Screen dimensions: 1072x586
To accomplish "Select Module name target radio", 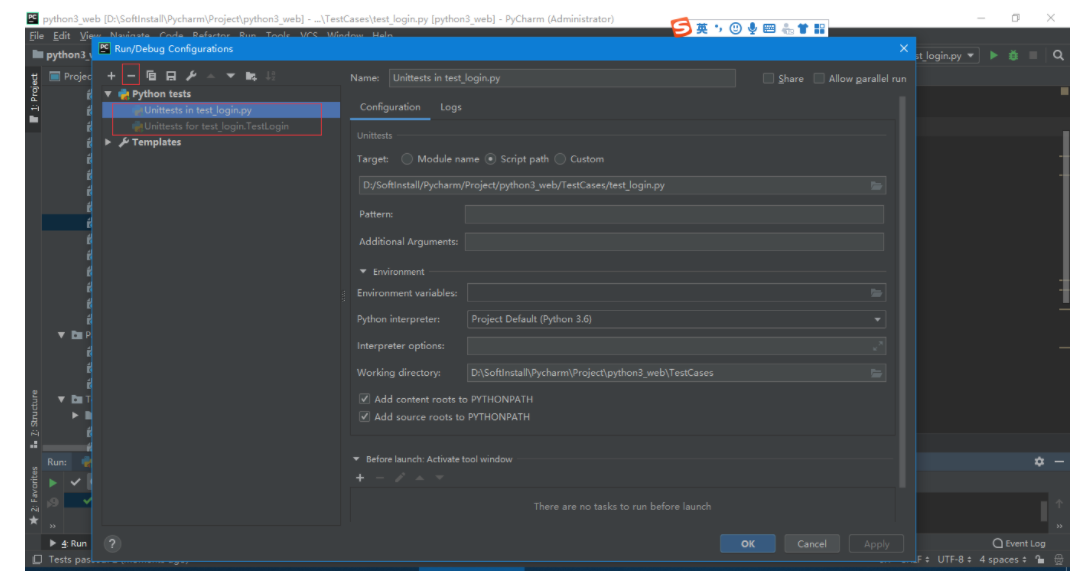I will click(407, 159).
